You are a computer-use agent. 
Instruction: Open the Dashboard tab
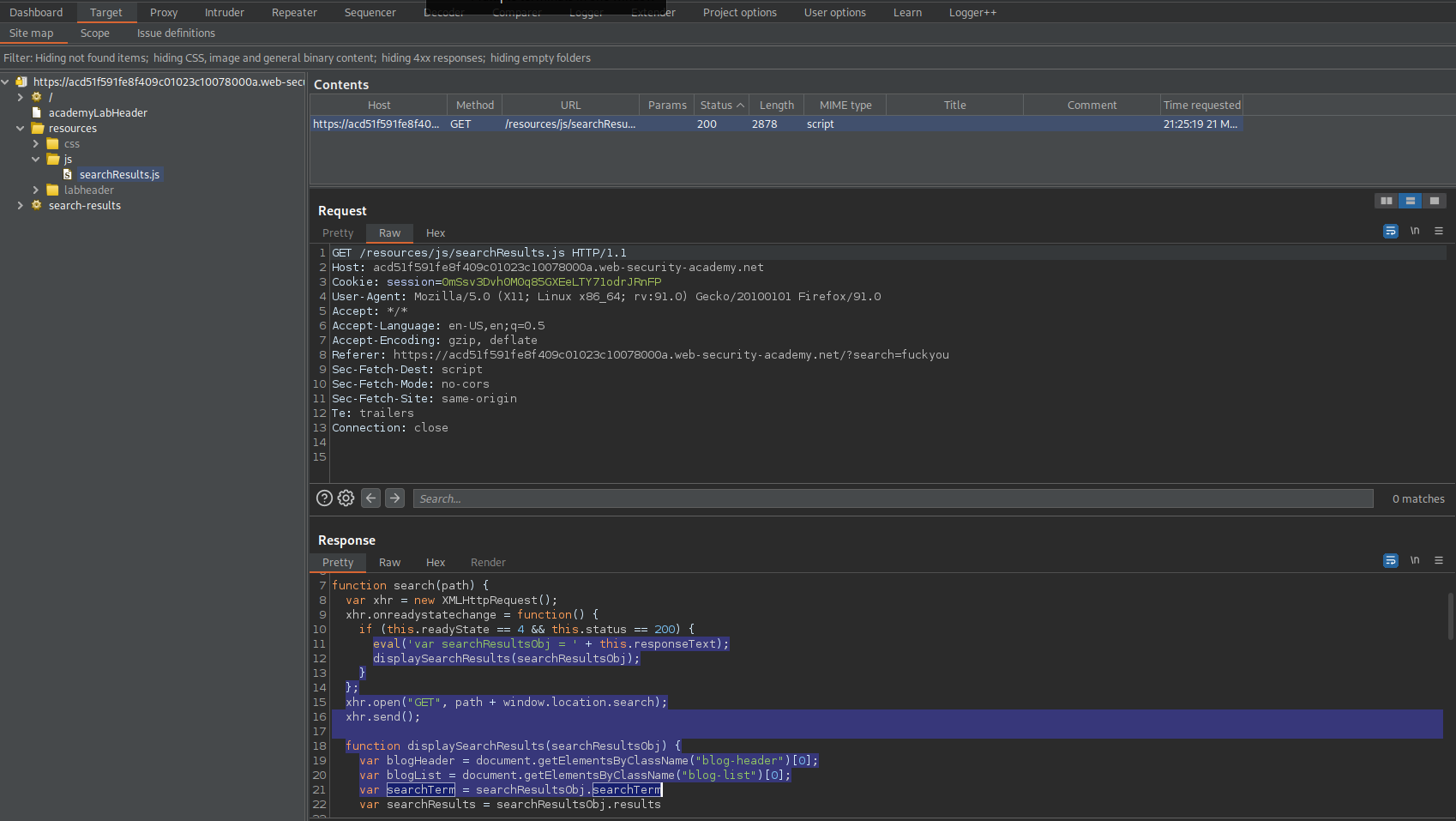[36, 13]
